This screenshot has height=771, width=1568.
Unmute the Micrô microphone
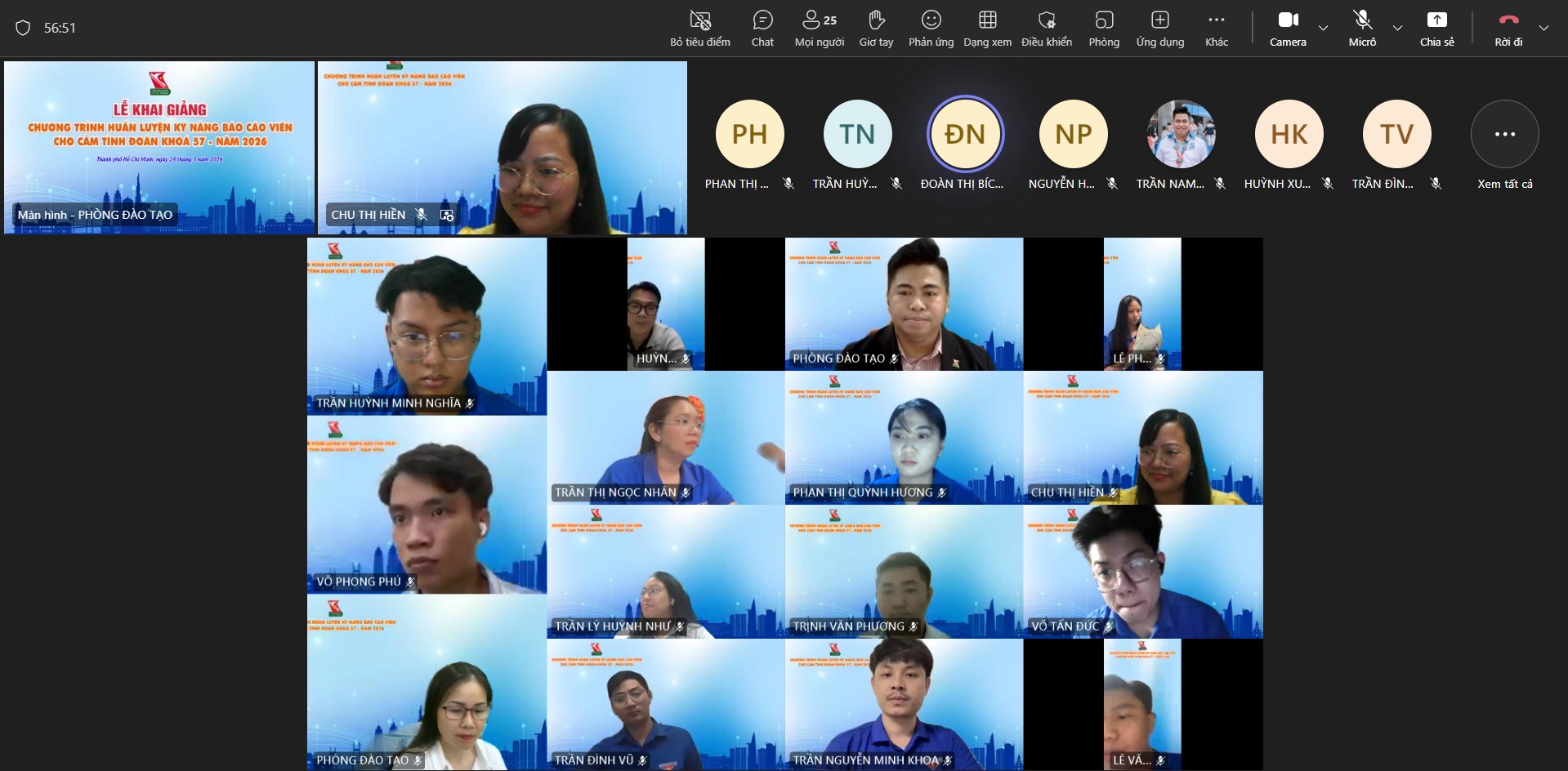point(1362,28)
